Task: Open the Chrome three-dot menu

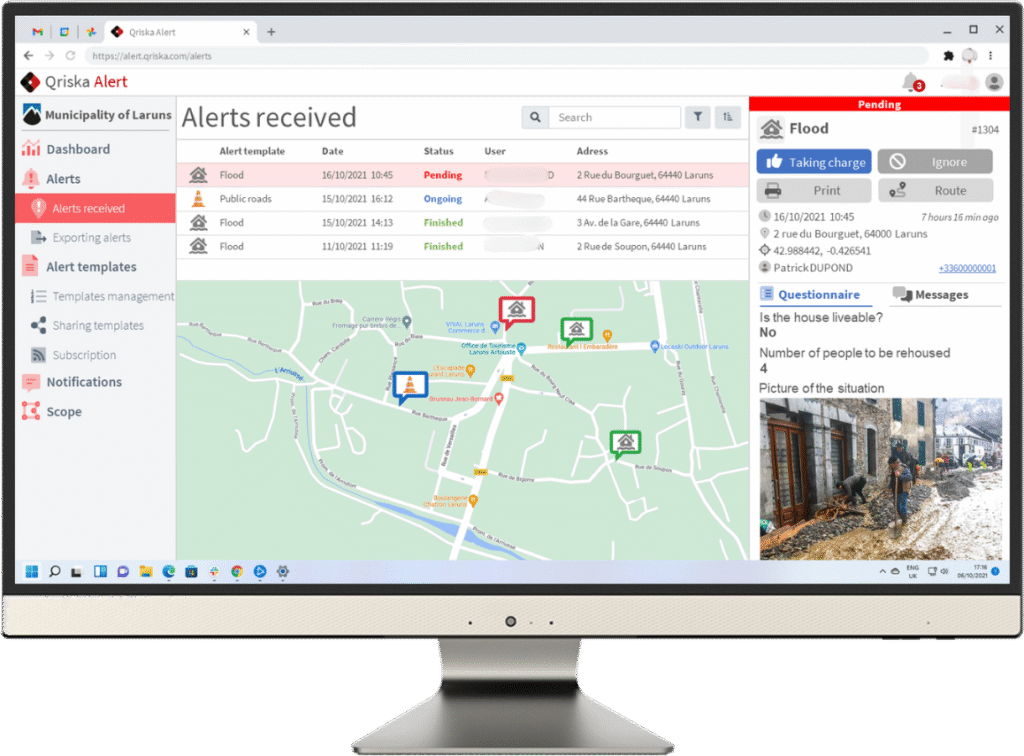Action: tap(991, 56)
